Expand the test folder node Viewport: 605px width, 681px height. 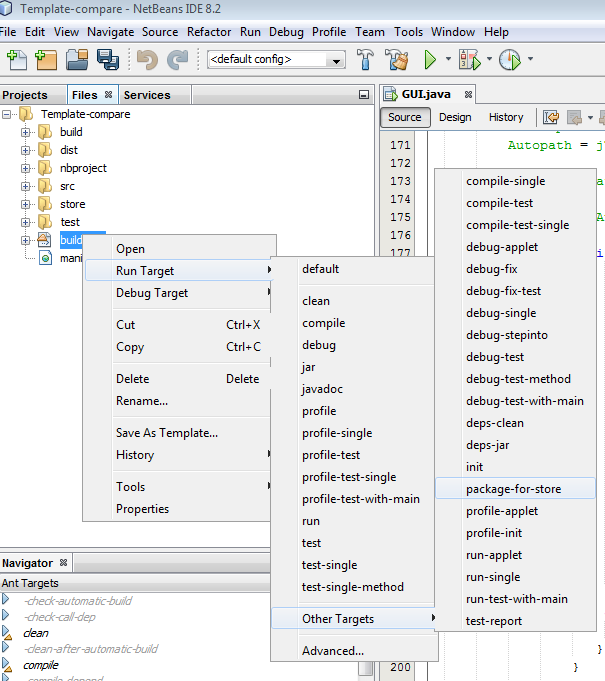26,223
